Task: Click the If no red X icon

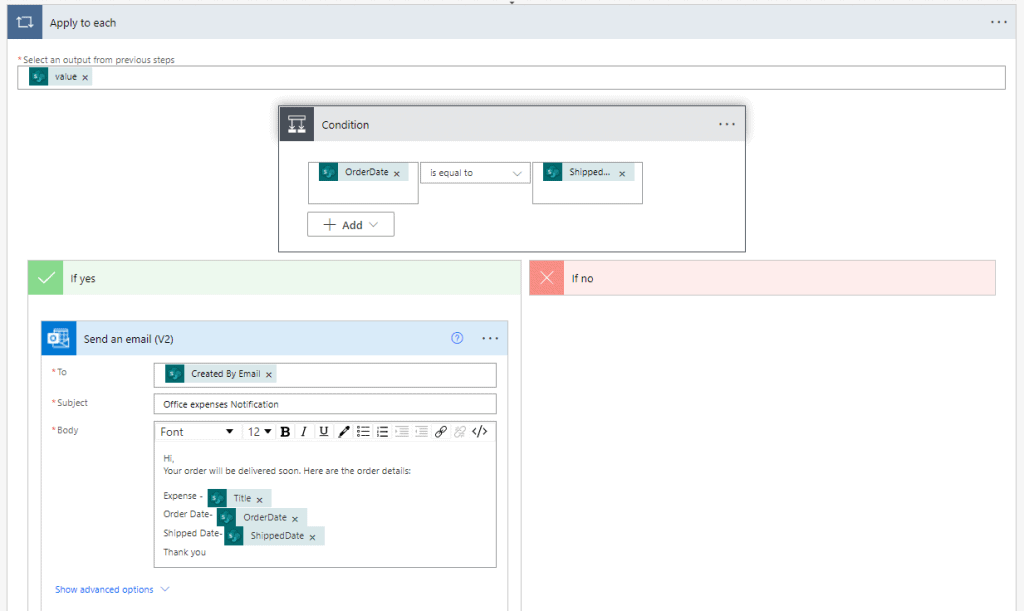Action: [x=547, y=278]
